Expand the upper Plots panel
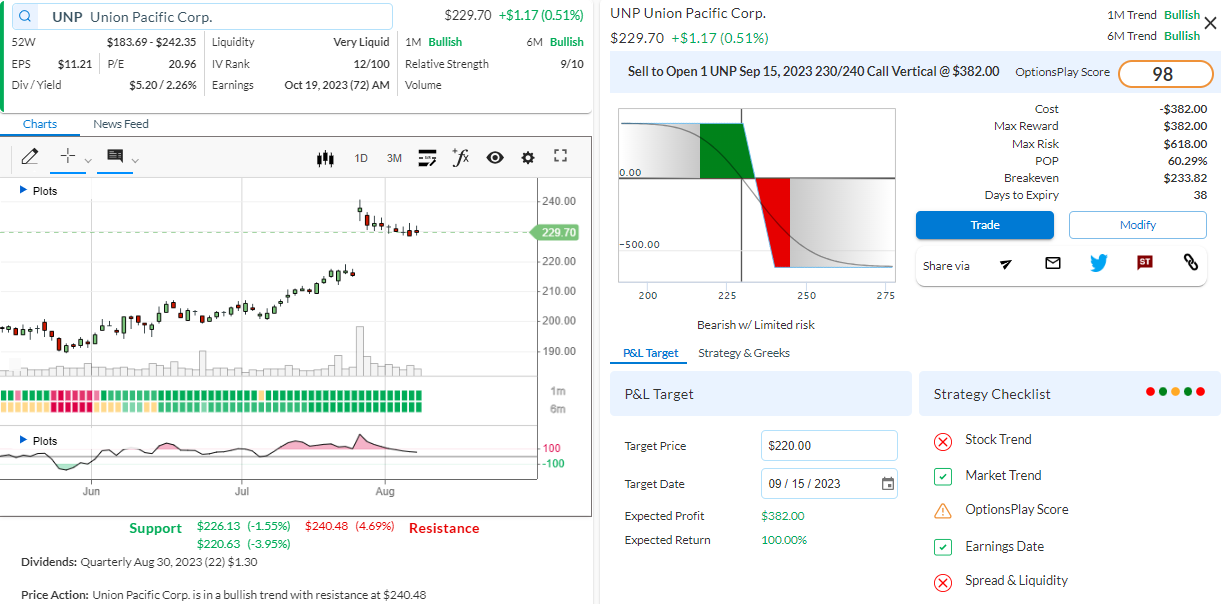This screenshot has width=1222, height=604. tap(39, 190)
